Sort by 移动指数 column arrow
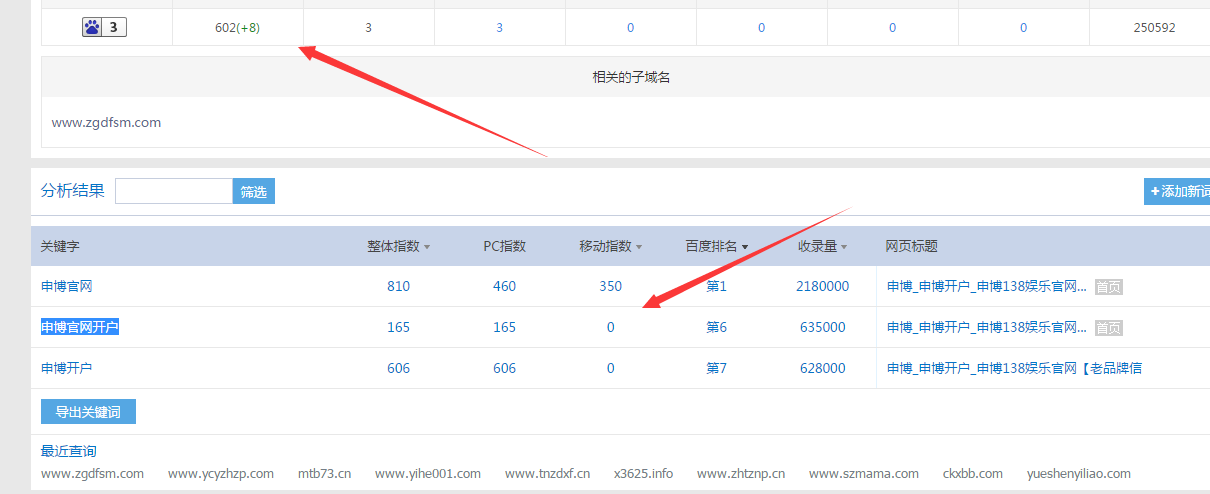Image resolution: width=1210 pixels, height=494 pixels. tap(638, 247)
